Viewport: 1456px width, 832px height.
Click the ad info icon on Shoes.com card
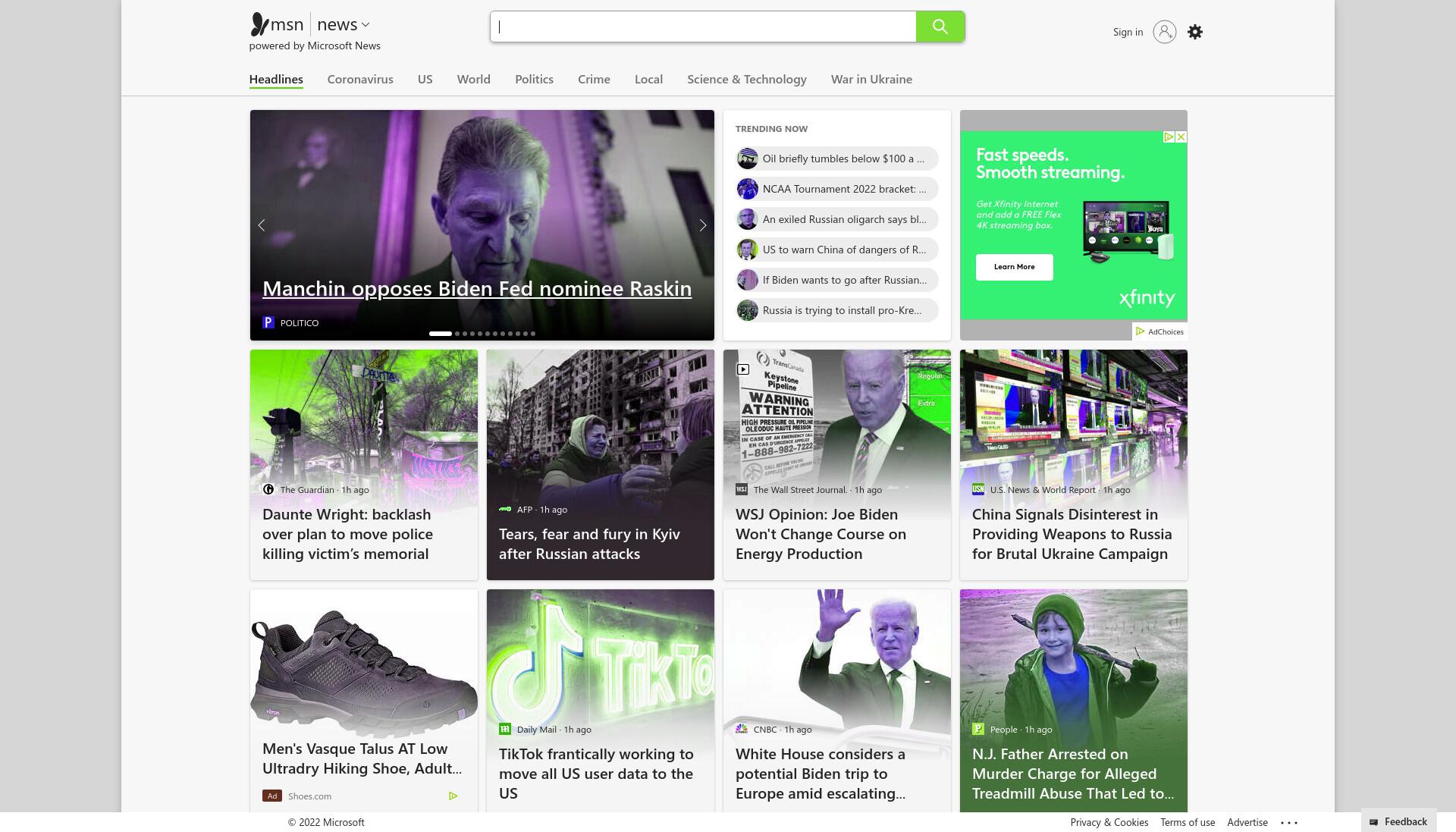[453, 796]
